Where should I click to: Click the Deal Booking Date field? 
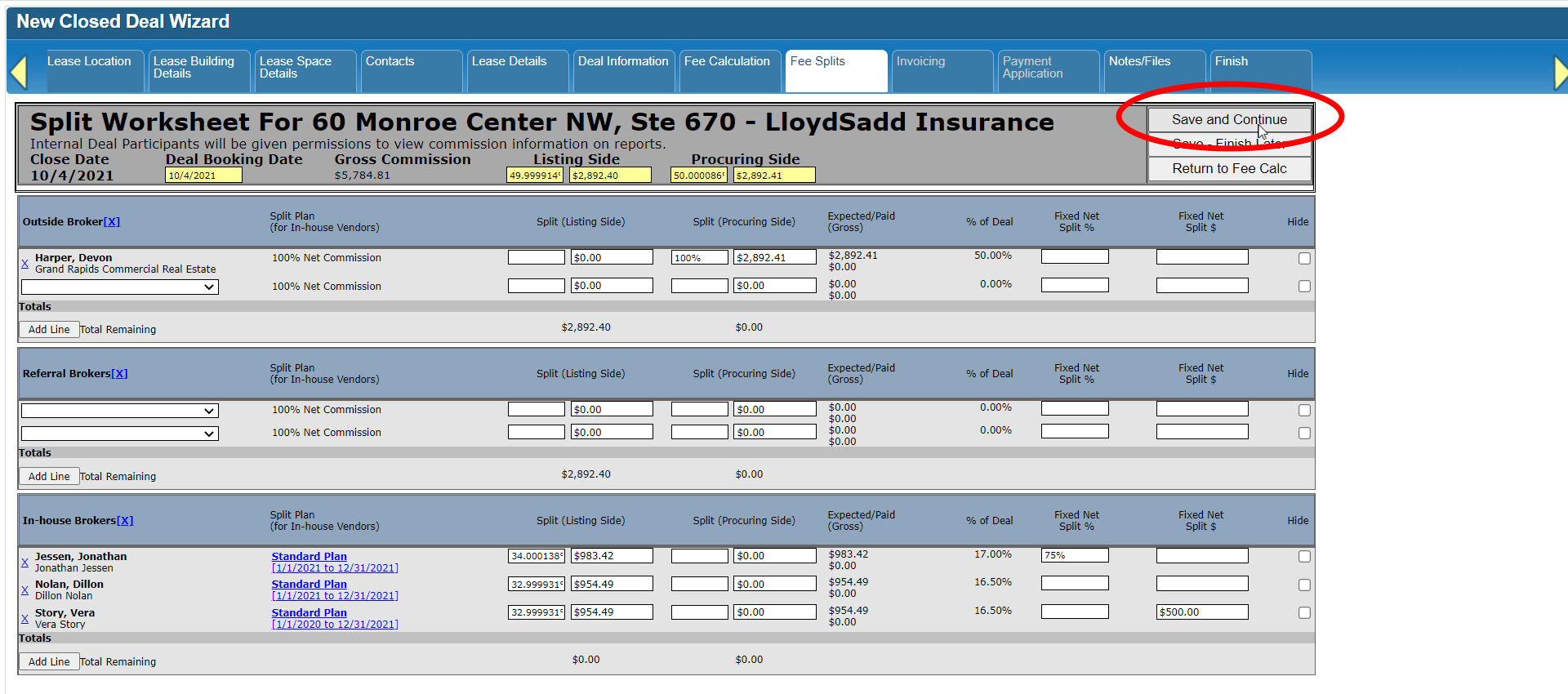click(203, 176)
